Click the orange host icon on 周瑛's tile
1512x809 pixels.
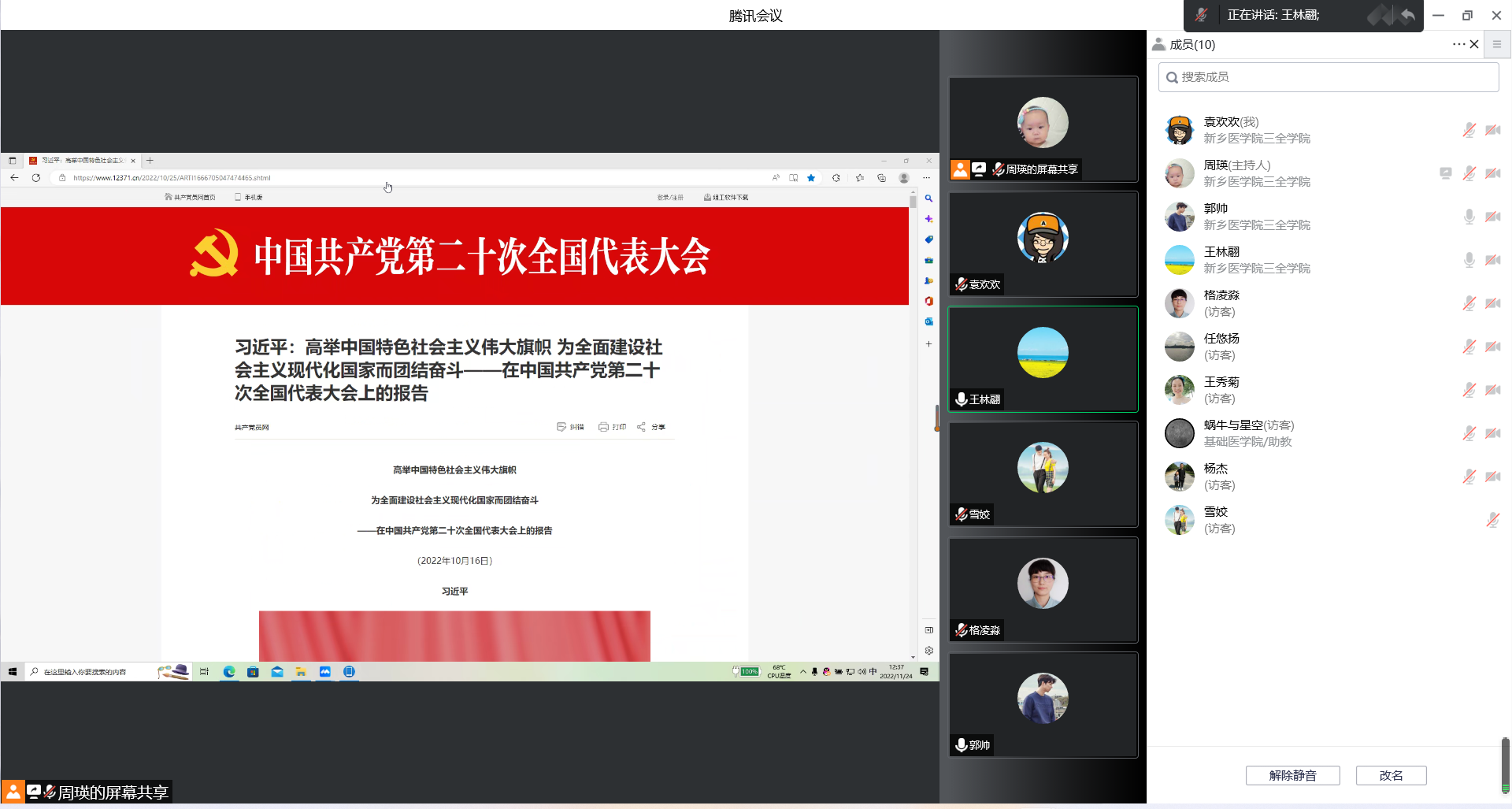click(x=960, y=169)
